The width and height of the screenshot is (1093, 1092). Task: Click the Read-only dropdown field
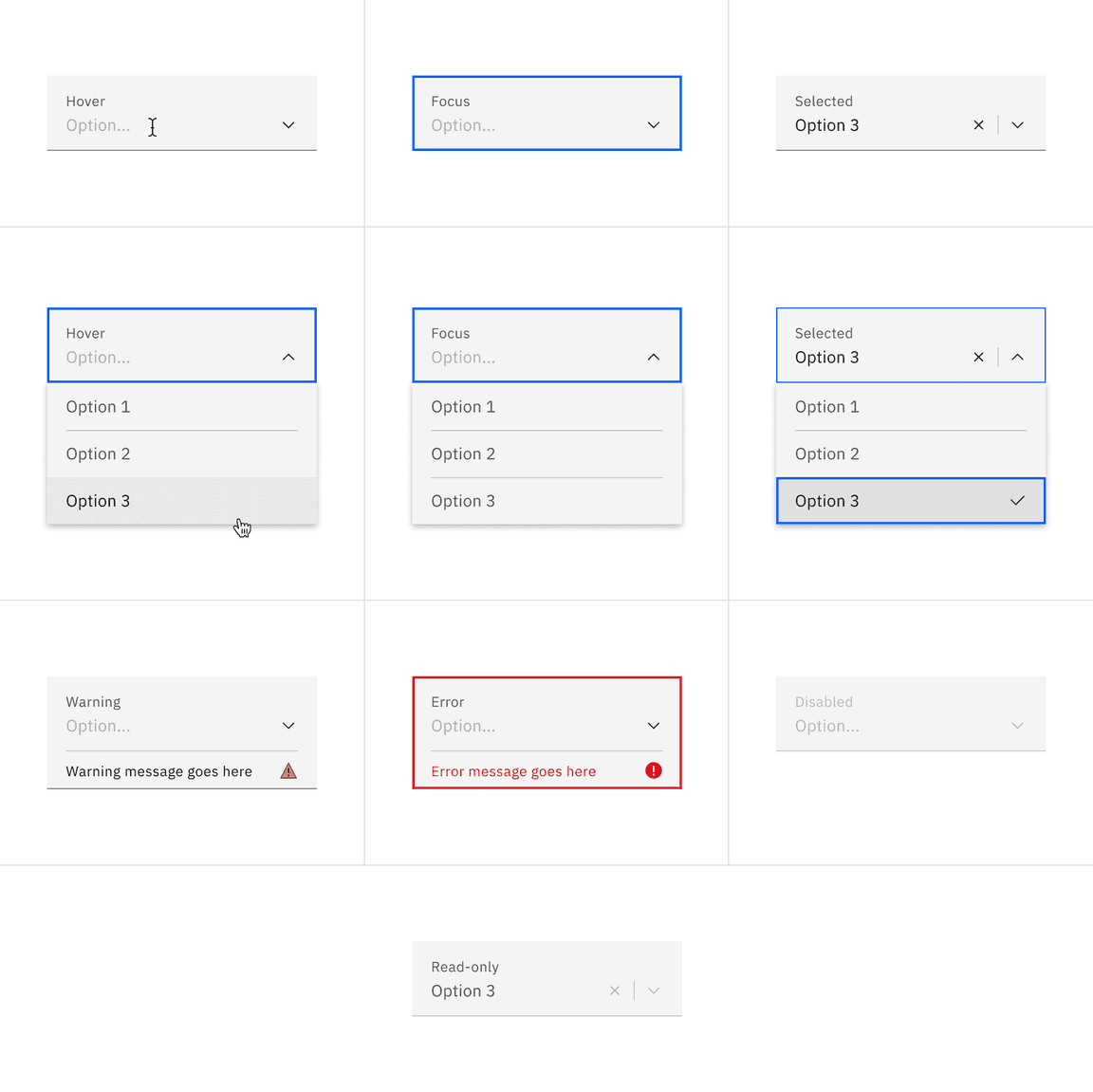coord(512,978)
